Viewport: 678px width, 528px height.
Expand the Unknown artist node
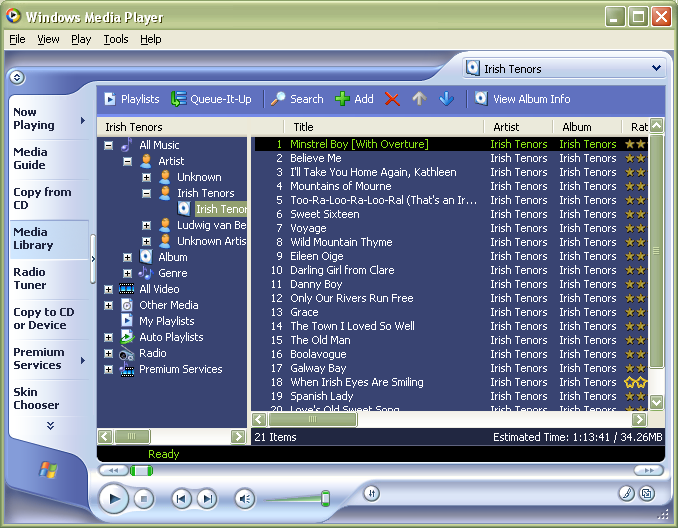point(146,177)
